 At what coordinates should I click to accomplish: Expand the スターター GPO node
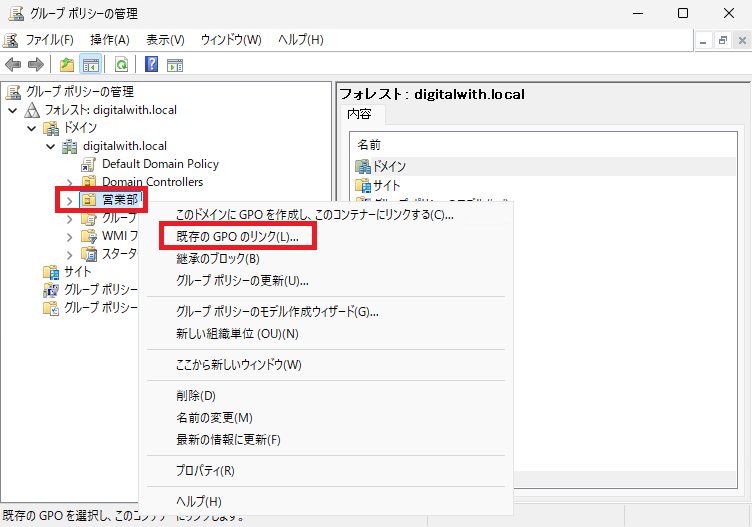pos(70,255)
